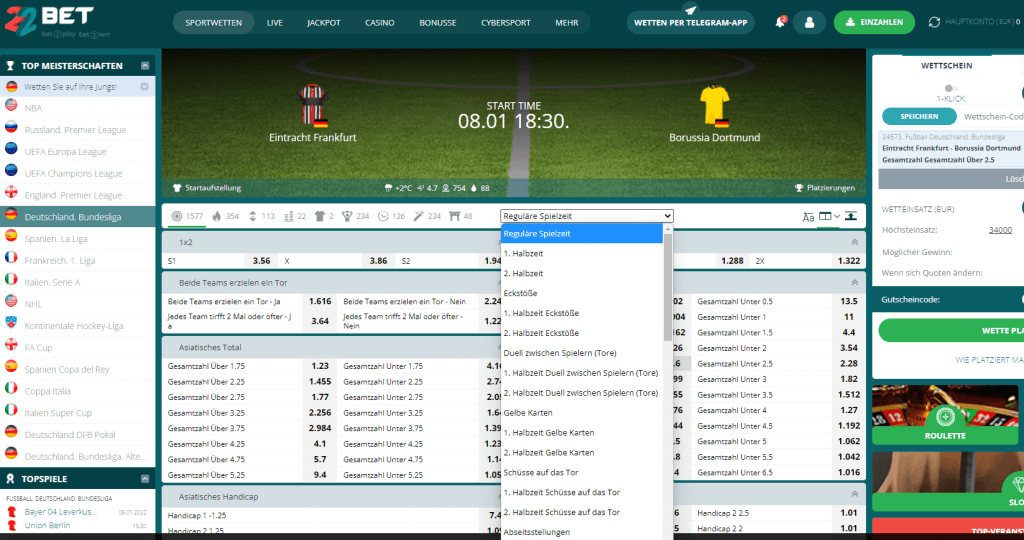This screenshot has height=540, width=1024.
Task: Click Speichern in bet slip
Action: click(919, 116)
